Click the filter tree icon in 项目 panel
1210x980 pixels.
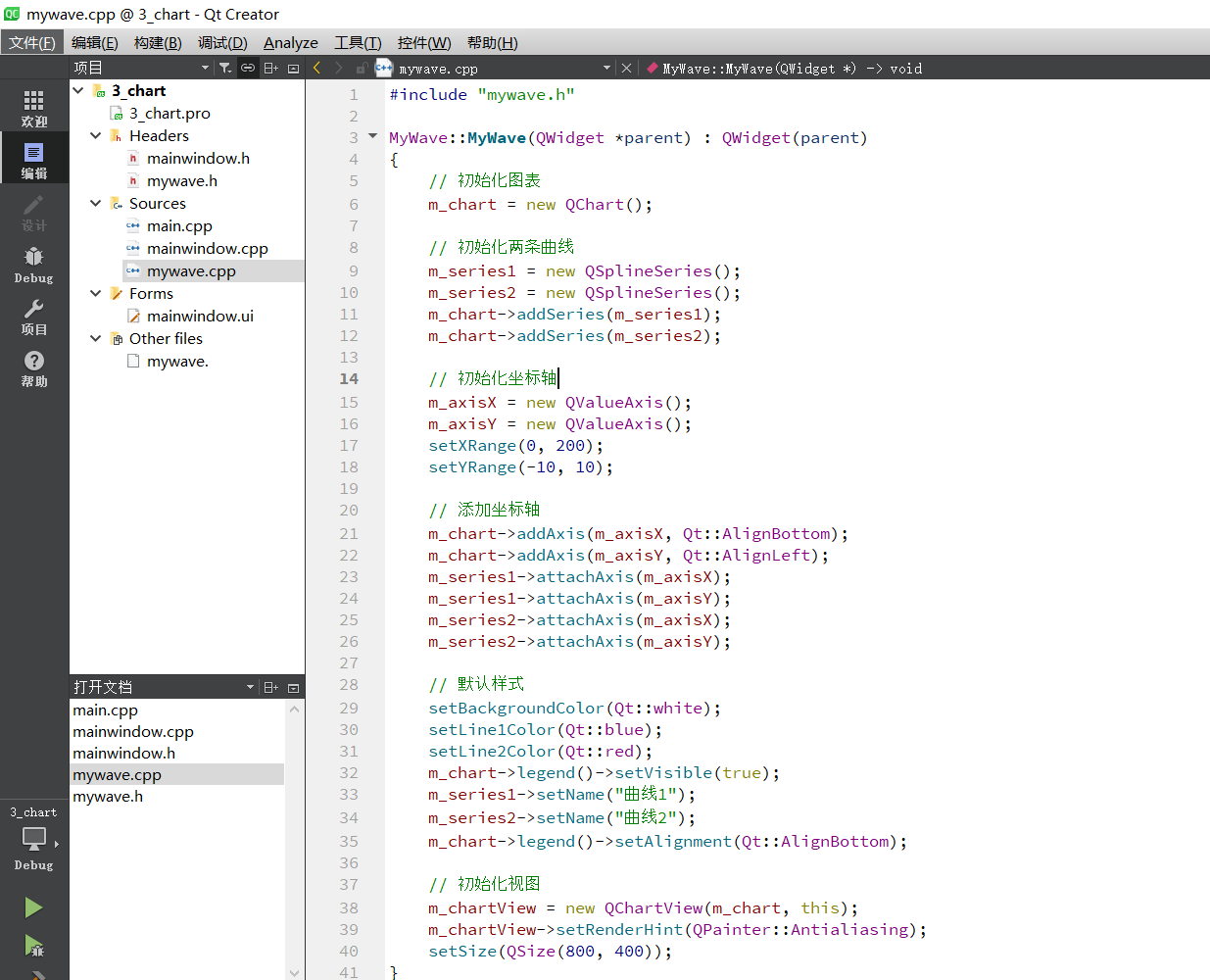pyautogui.click(x=225, y=68)
